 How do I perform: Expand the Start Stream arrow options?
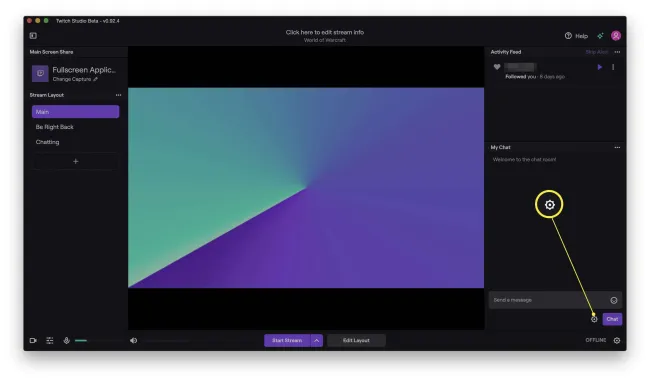(x=317, y=340)
